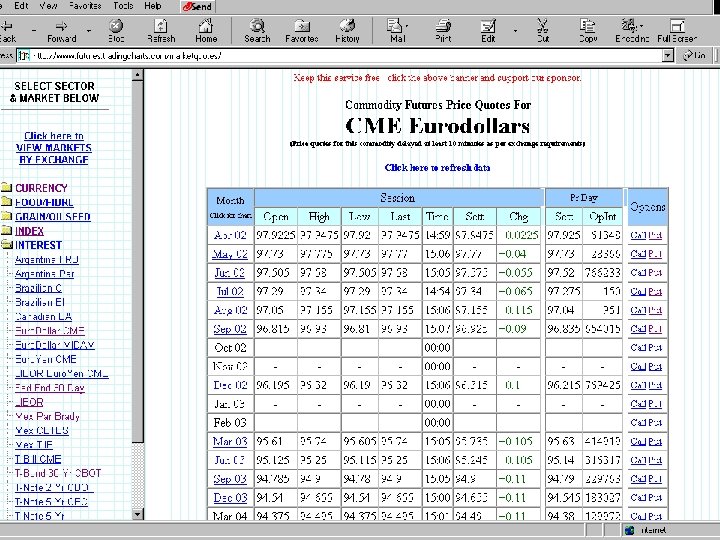Select the EuroDollar CME market link

[50, 331]
